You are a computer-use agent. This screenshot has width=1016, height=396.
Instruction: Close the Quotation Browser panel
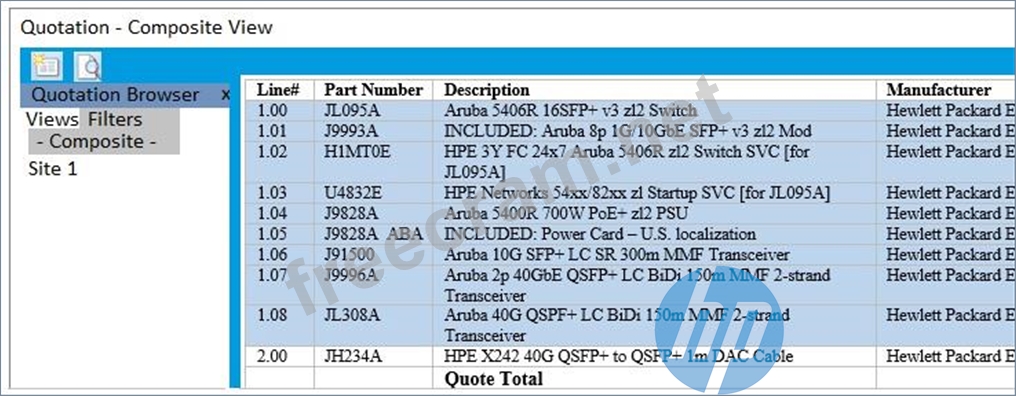point(225,95)
